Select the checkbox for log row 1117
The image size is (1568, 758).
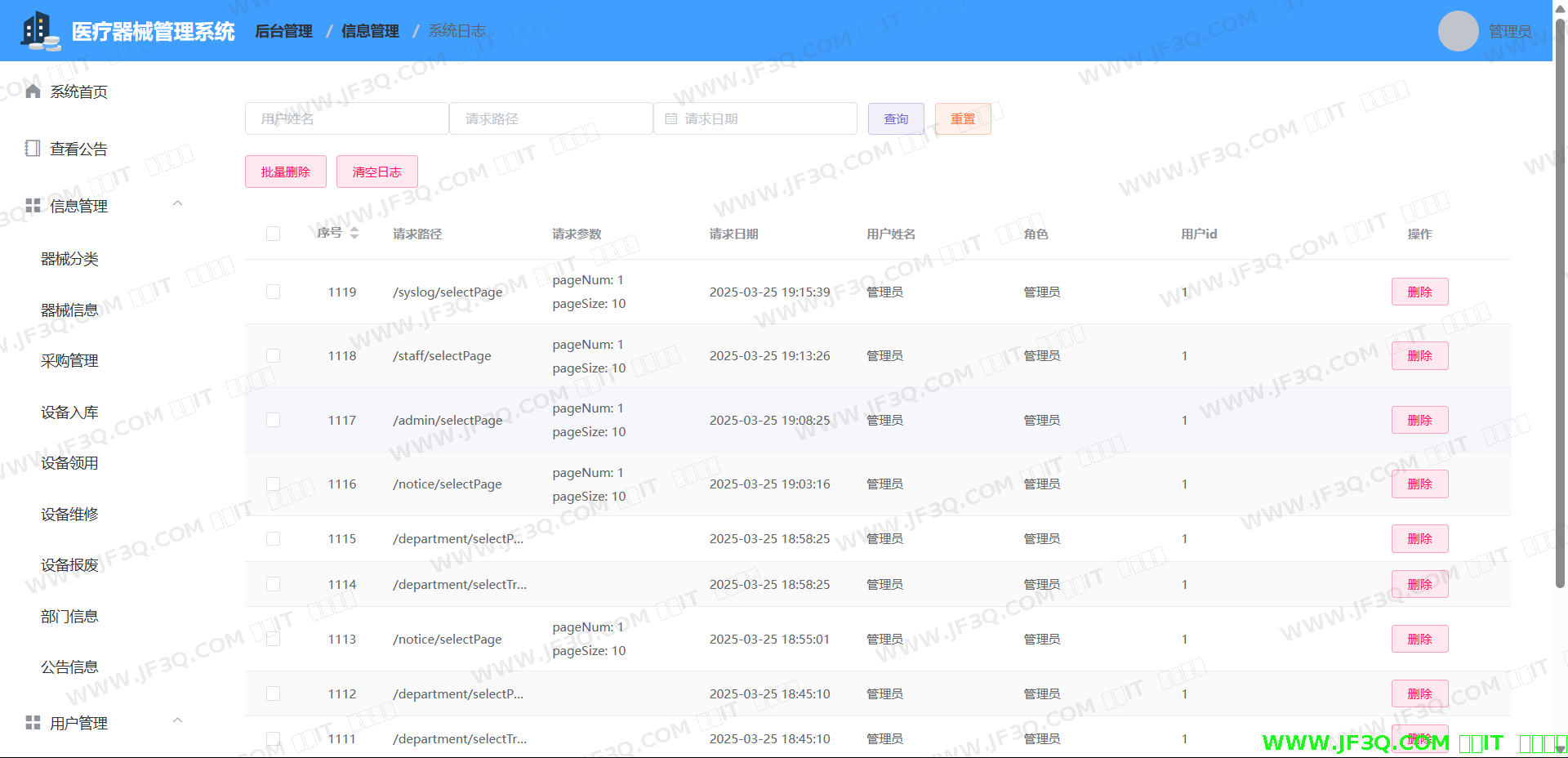273,420
